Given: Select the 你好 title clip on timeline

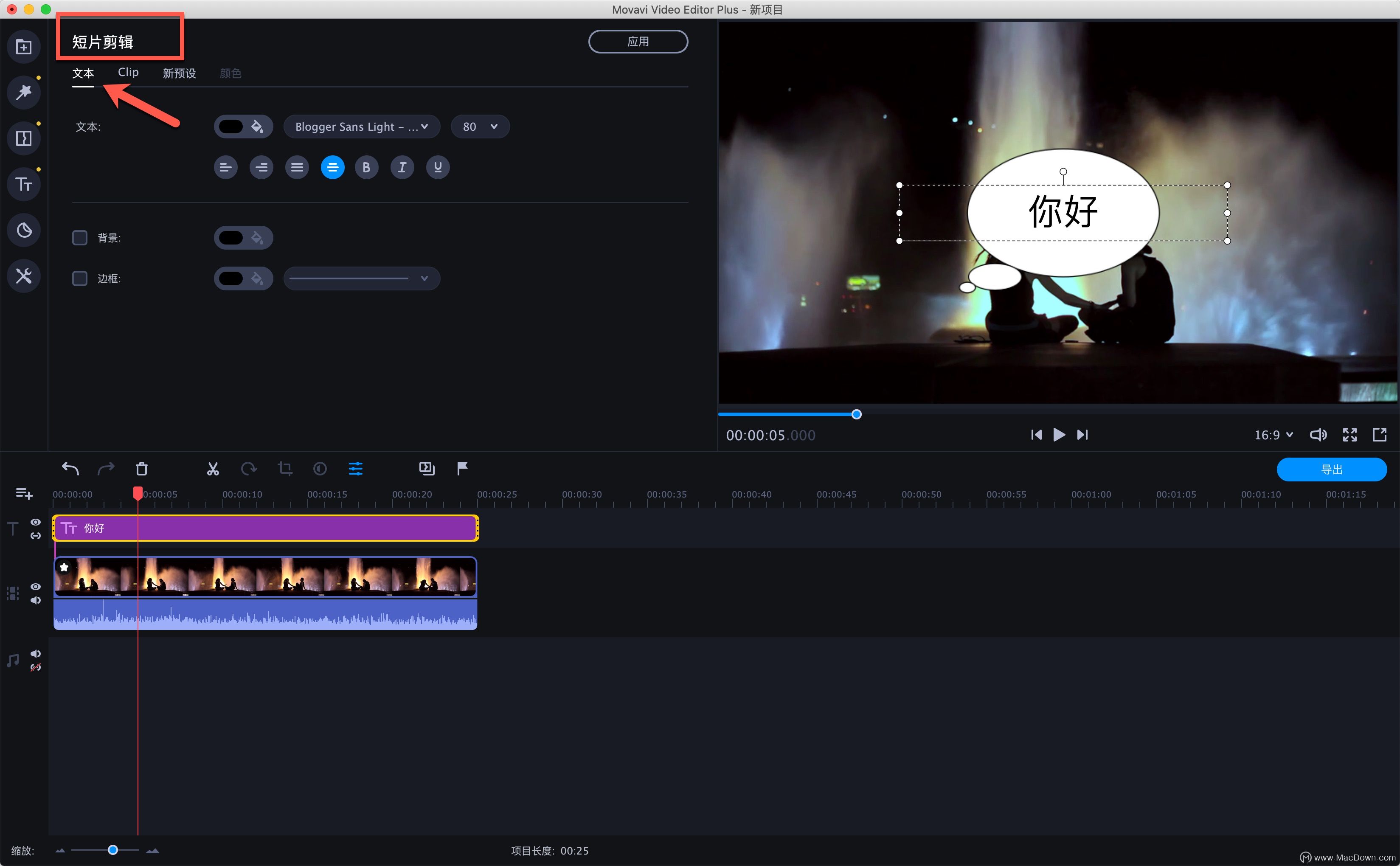Looking at the screenshot, I should pyautogui.click(x=266, y=528).
